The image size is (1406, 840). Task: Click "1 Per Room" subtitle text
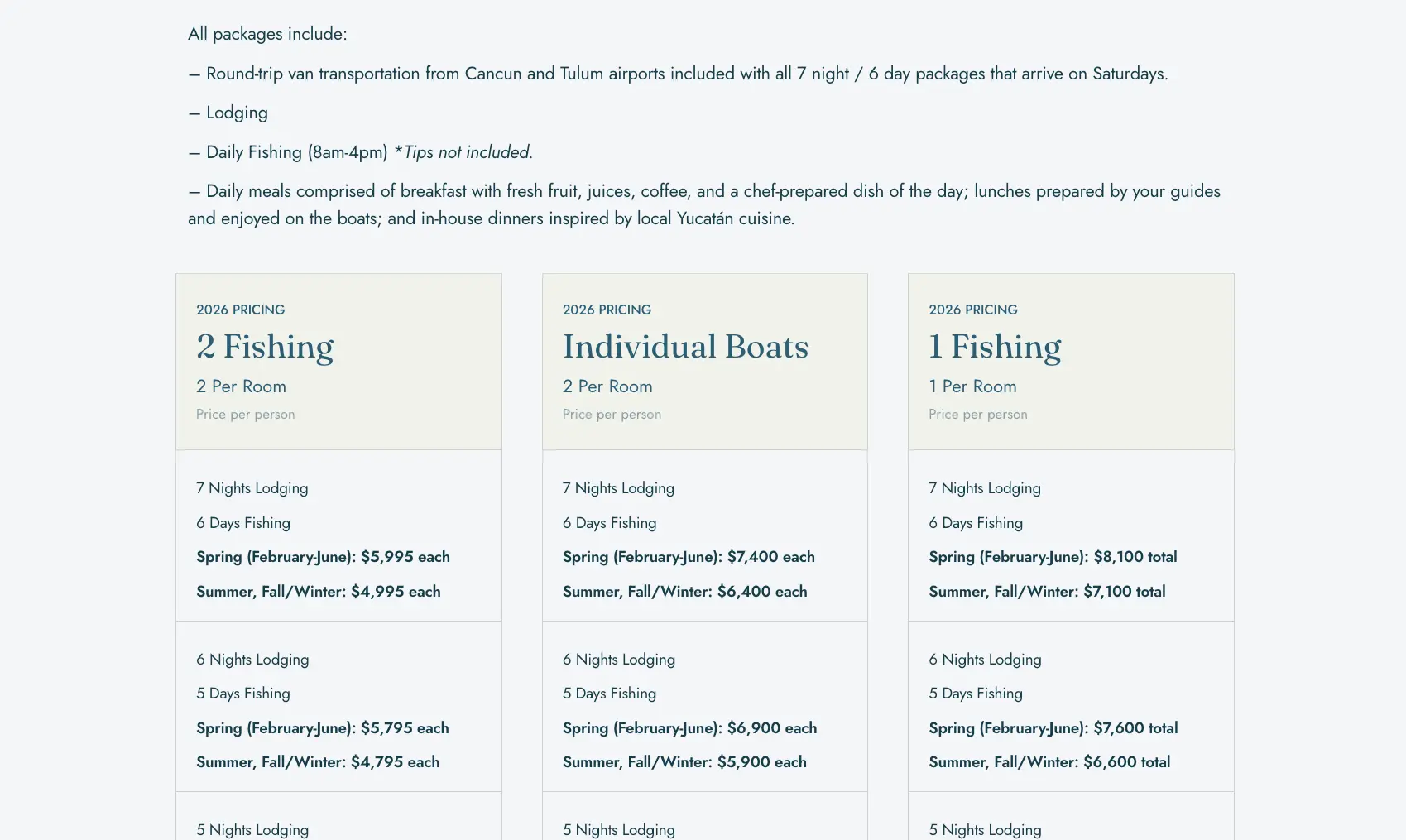point(972,386)
